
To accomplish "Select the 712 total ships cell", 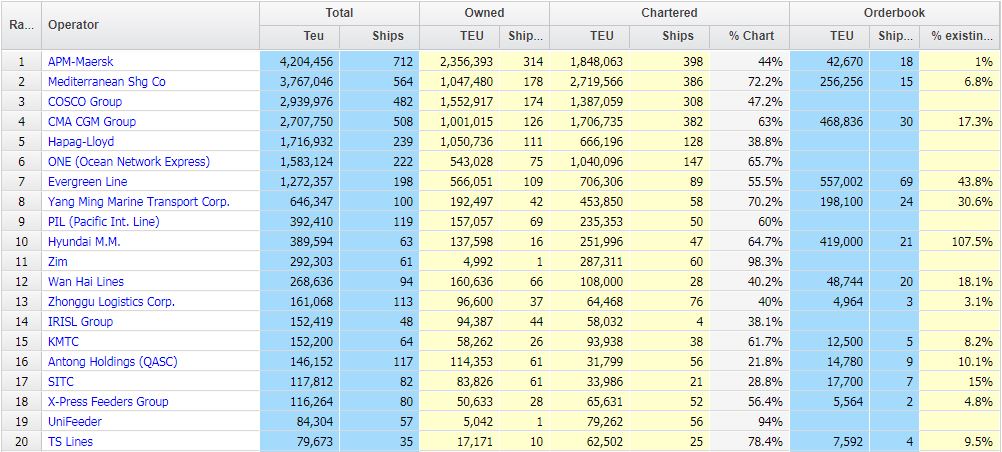I will click(380, 61).
